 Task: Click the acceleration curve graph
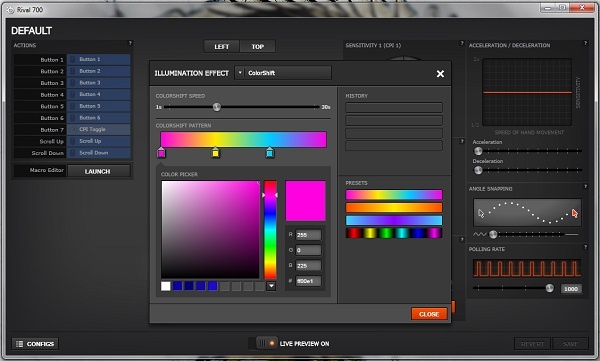[x=527, y=92]
